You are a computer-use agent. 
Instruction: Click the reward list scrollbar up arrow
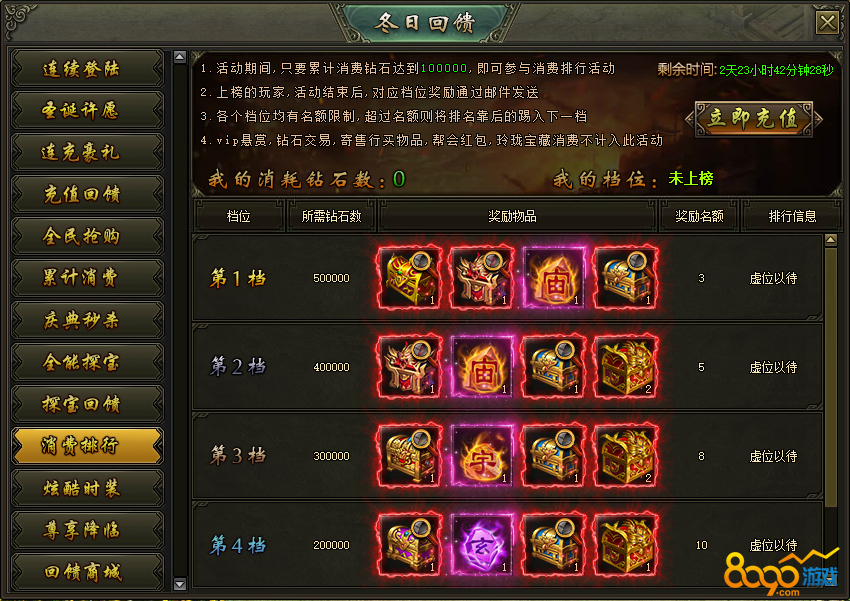(x=830, y=240)
